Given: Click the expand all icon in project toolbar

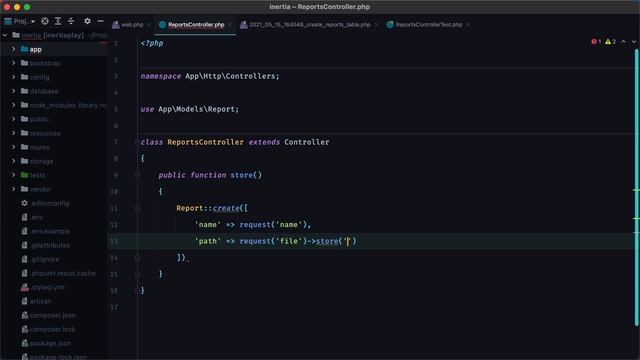Looking at the screenshot, I should coord(58,21).
